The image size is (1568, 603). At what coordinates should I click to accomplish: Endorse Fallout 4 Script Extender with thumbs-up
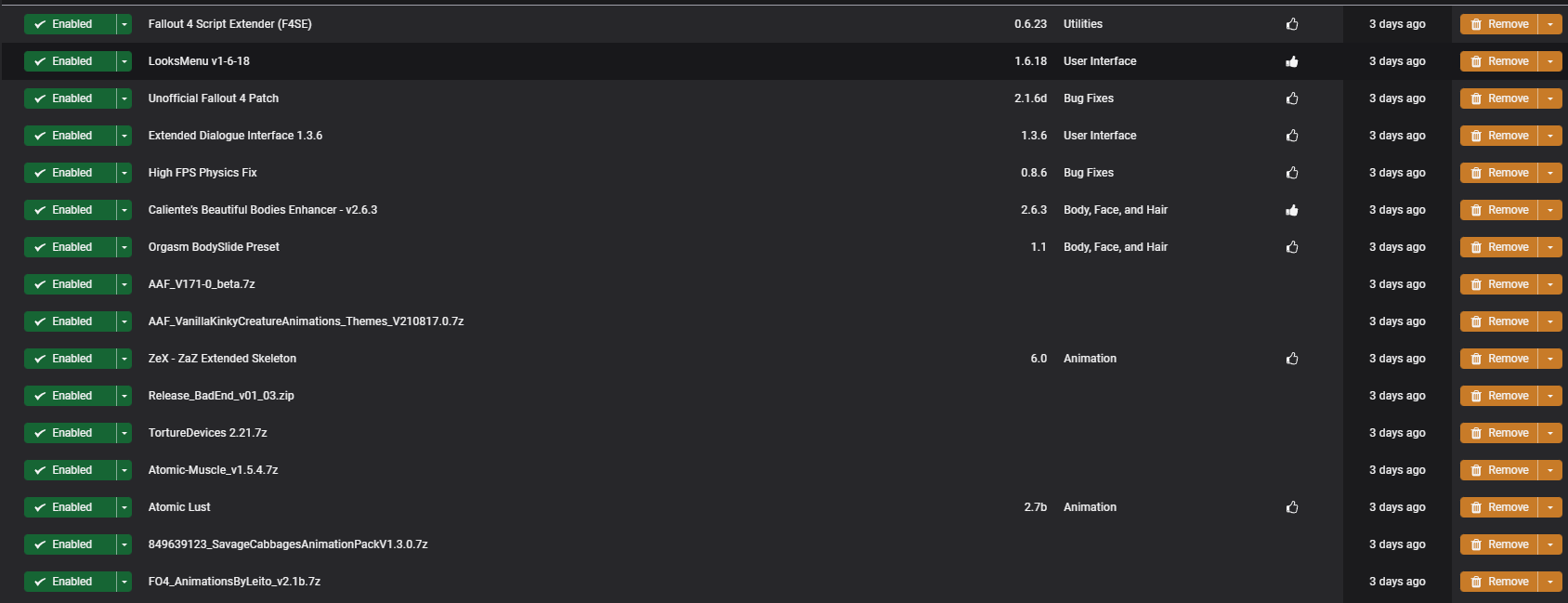tap(1292, 24)
